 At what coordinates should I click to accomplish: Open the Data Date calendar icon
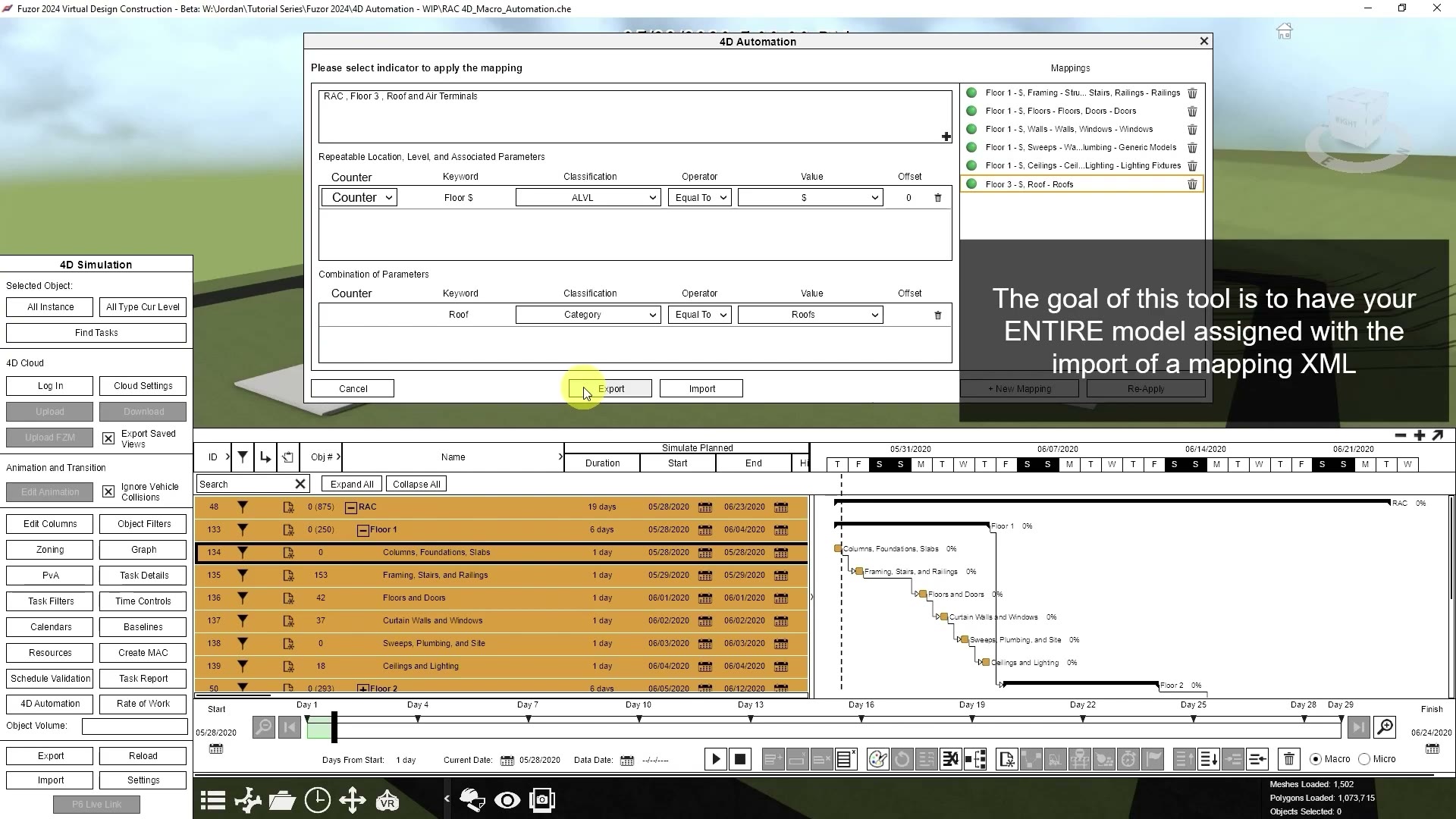(x=627, y=760)
